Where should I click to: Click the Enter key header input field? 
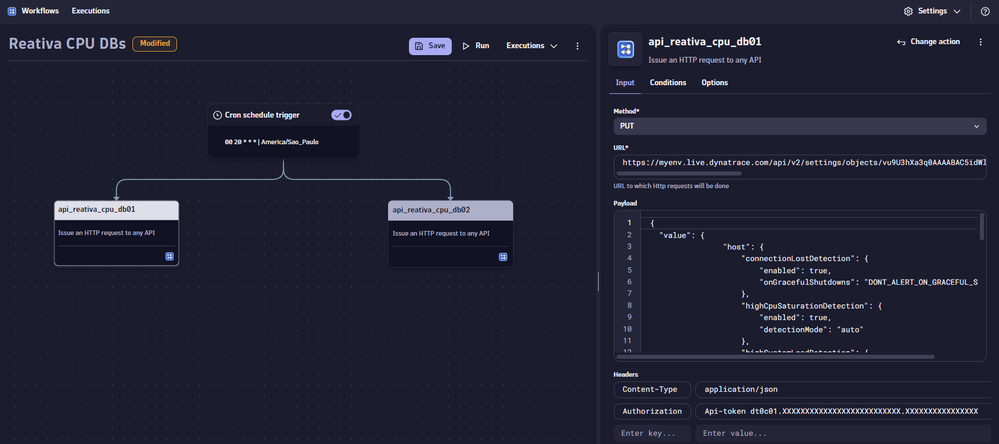[652, 433]
